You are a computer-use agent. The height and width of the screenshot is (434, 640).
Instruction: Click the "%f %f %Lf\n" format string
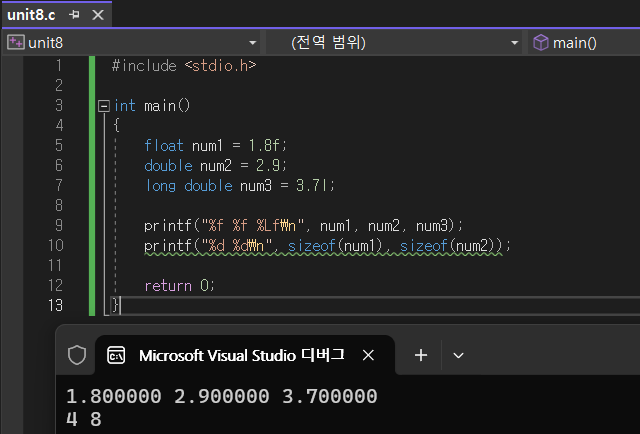(x=252, y=226)
